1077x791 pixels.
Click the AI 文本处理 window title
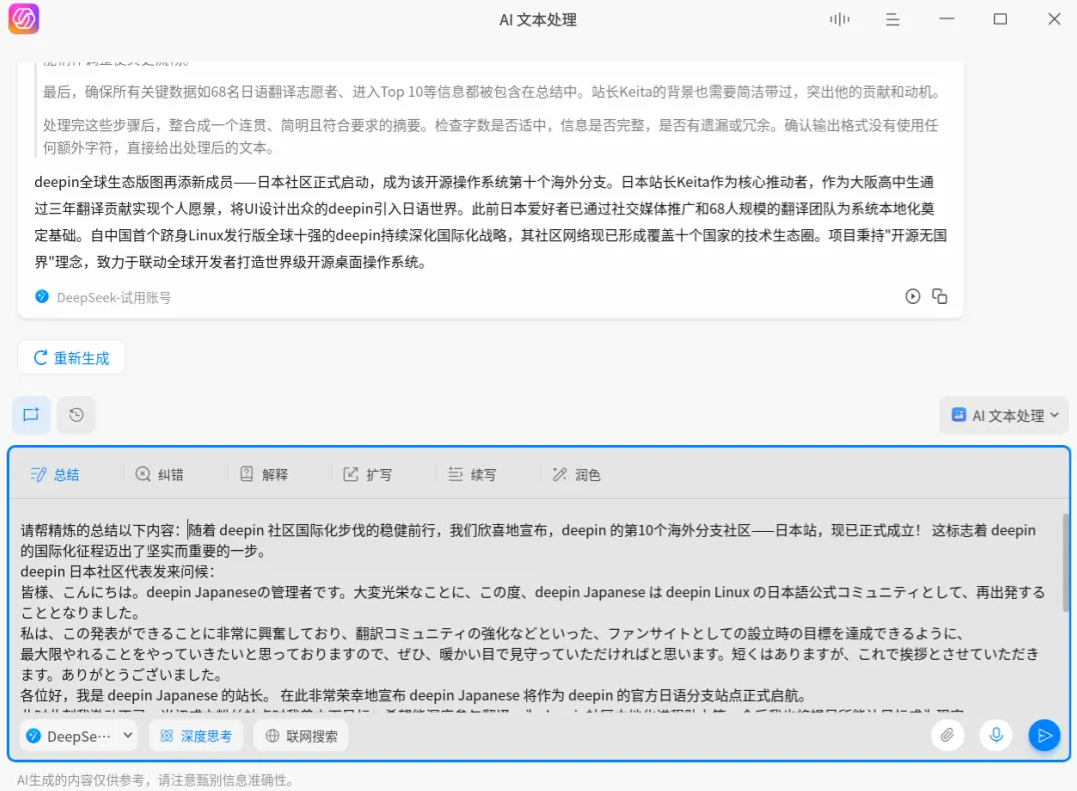538,20
